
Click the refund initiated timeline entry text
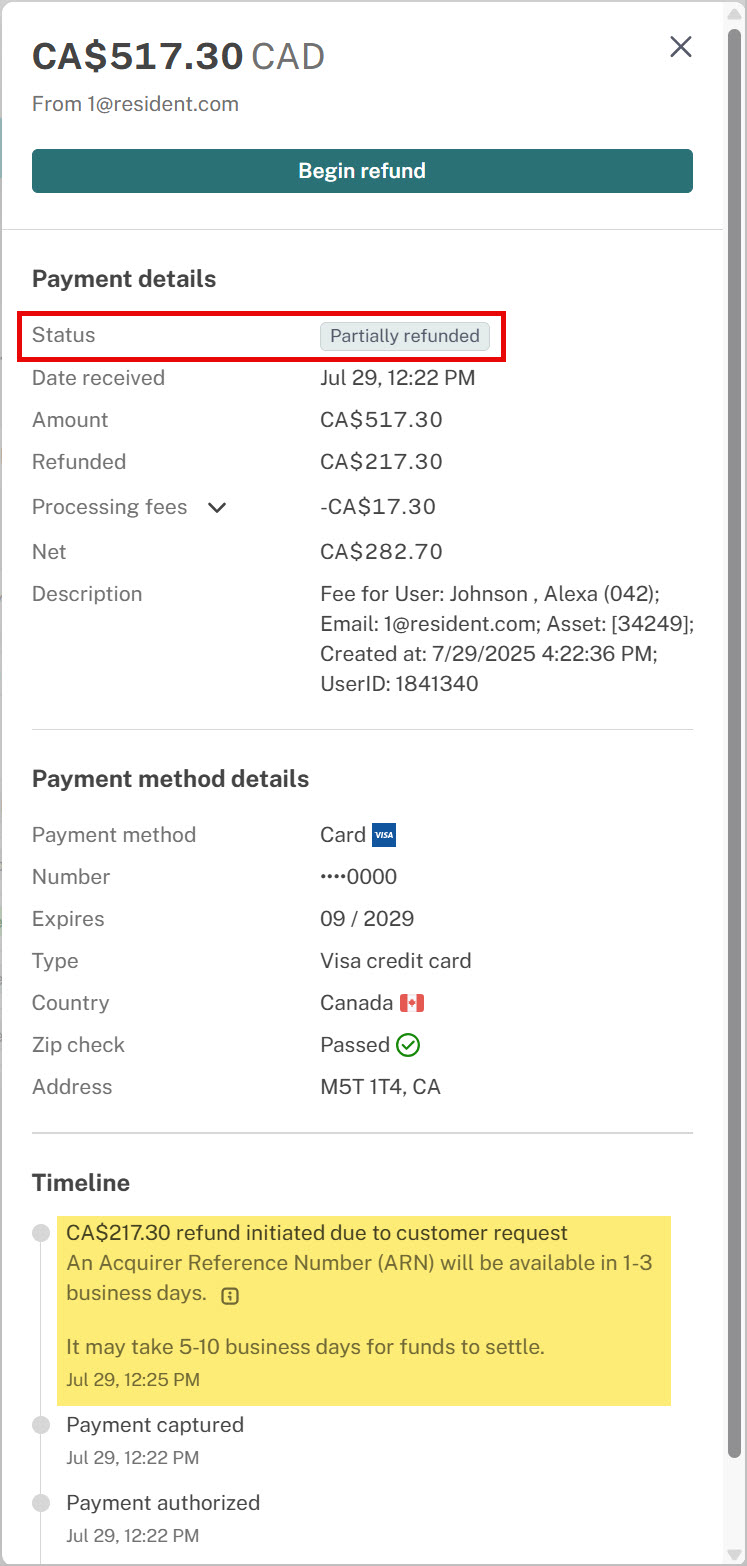(x=317, y=1233)
